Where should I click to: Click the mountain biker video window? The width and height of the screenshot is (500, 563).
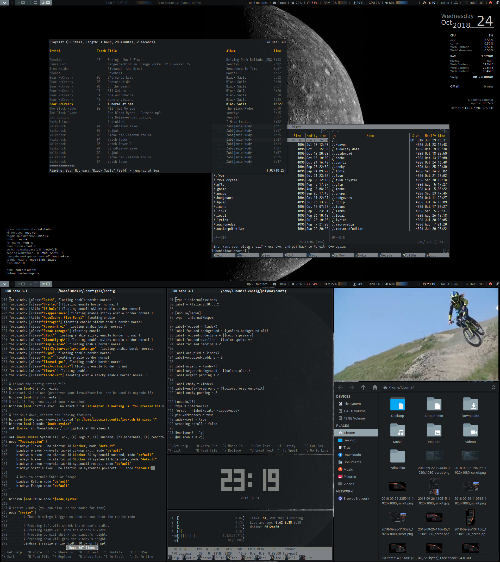click(416, 334)
